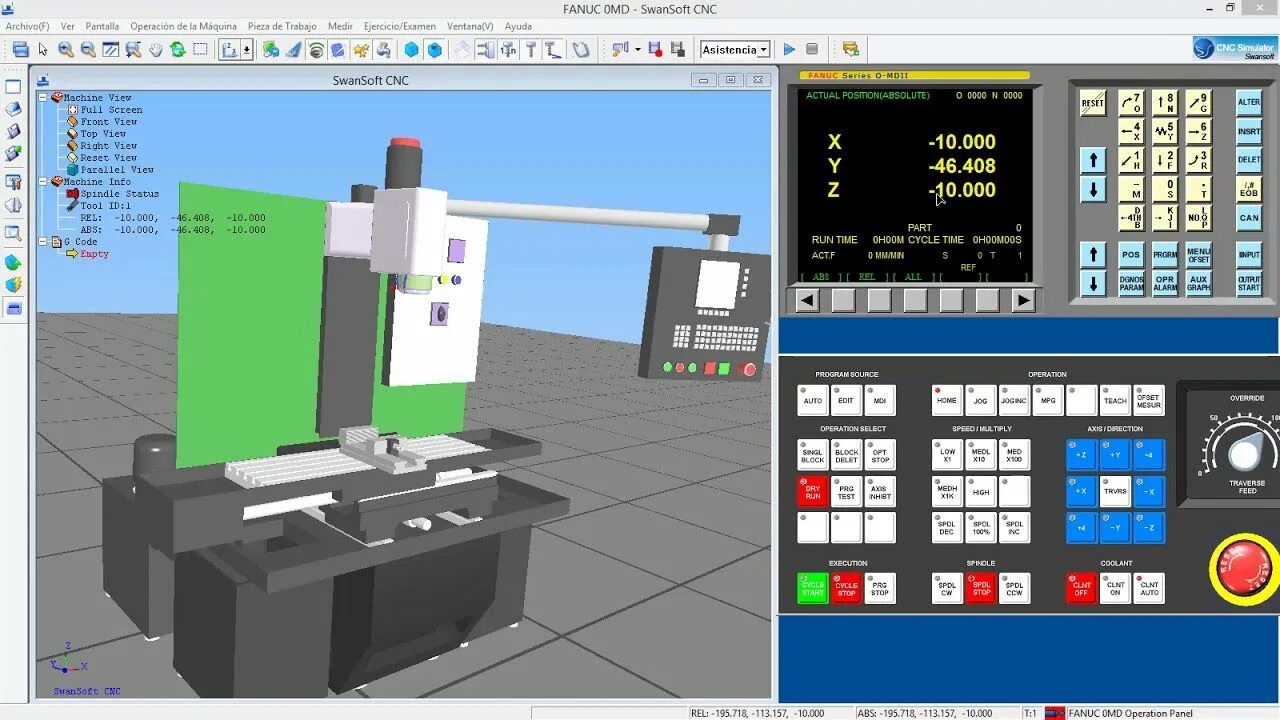This screenshot has width=1280, height=720.
Task: Click the green CYCLE START button
Action: click(x=812, y=588)
